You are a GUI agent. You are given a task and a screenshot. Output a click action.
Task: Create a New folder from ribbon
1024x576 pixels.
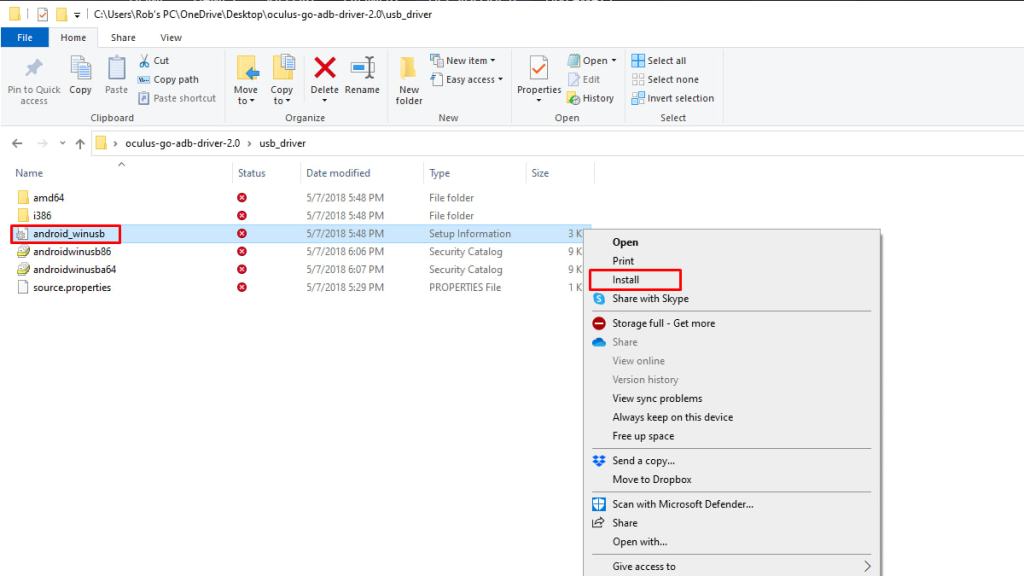coord(409,80)
